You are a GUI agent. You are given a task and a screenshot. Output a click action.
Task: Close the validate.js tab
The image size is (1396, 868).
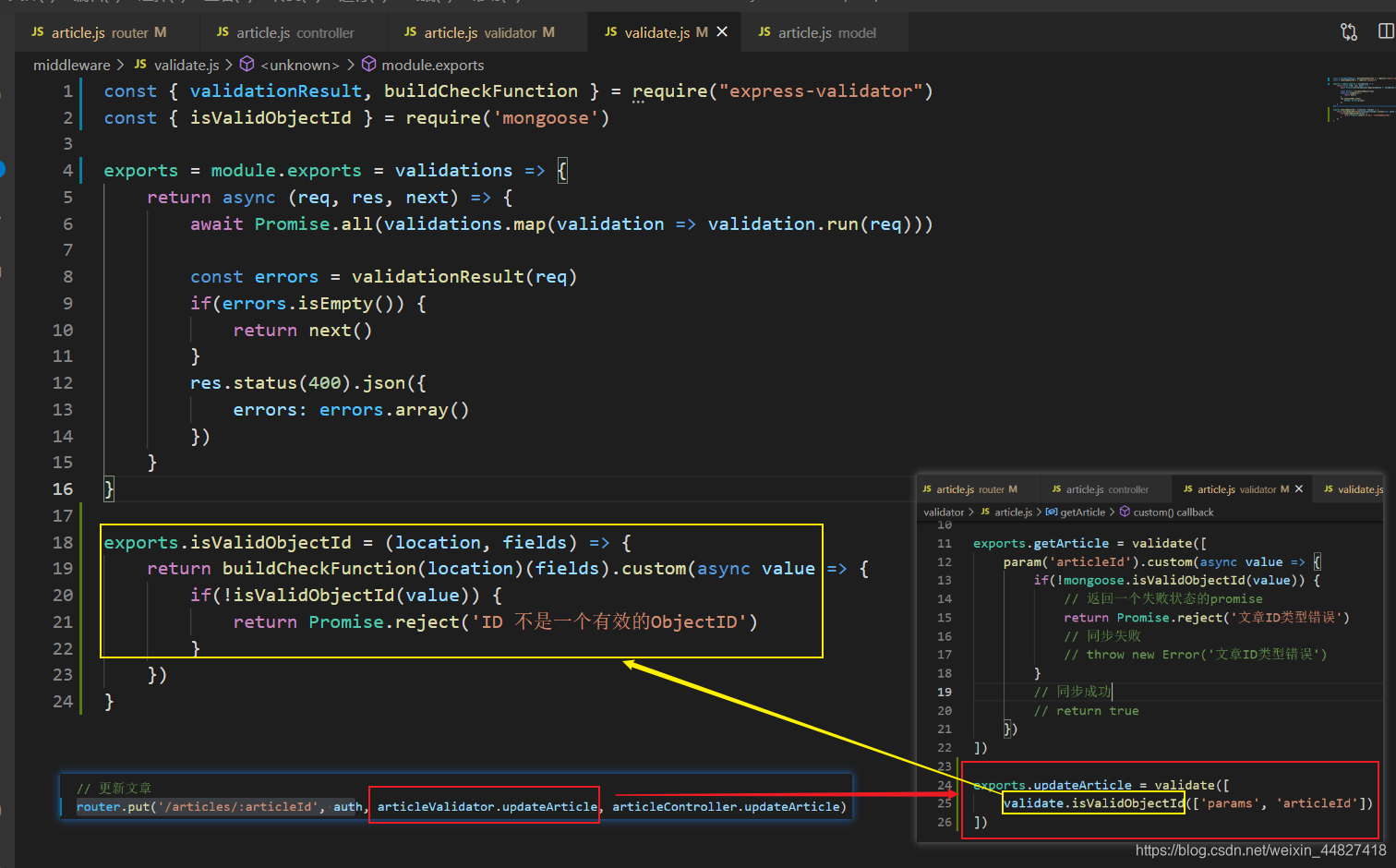722,31
